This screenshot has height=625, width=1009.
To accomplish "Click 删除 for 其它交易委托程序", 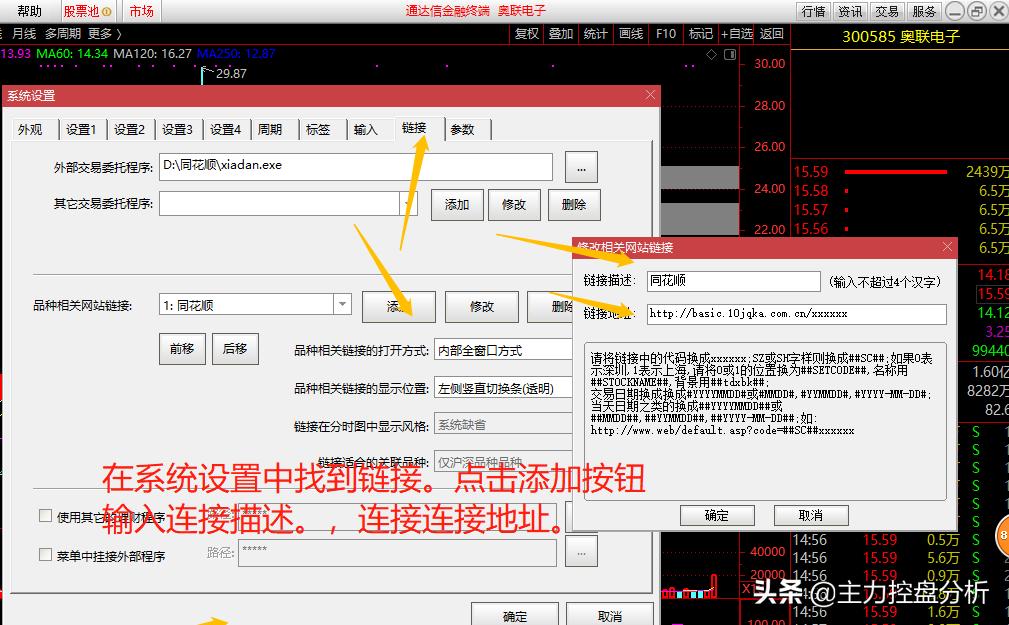I will (x=574, y=205).
